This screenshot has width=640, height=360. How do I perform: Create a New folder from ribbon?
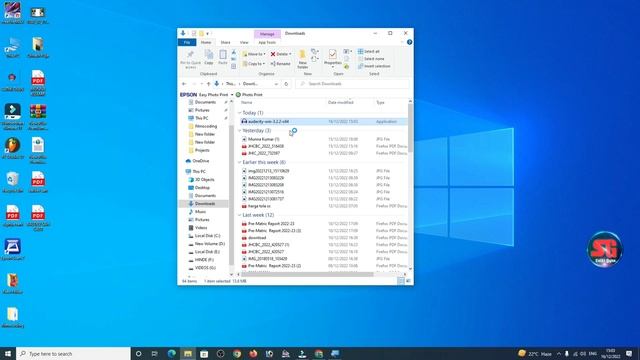(x=302, y=59)
